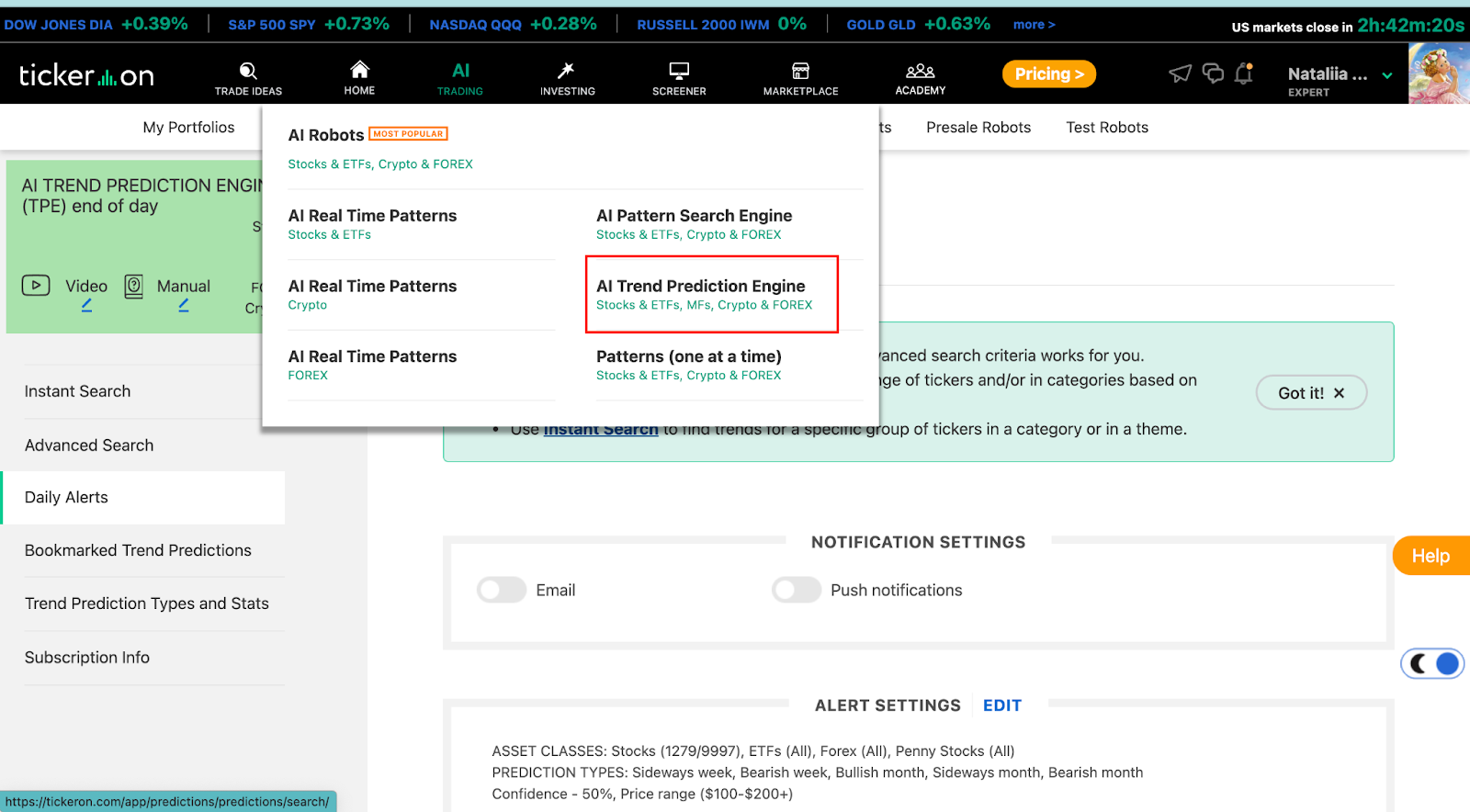Click the orange Pricing button
1470x812 pixels.
point(1049,74)
